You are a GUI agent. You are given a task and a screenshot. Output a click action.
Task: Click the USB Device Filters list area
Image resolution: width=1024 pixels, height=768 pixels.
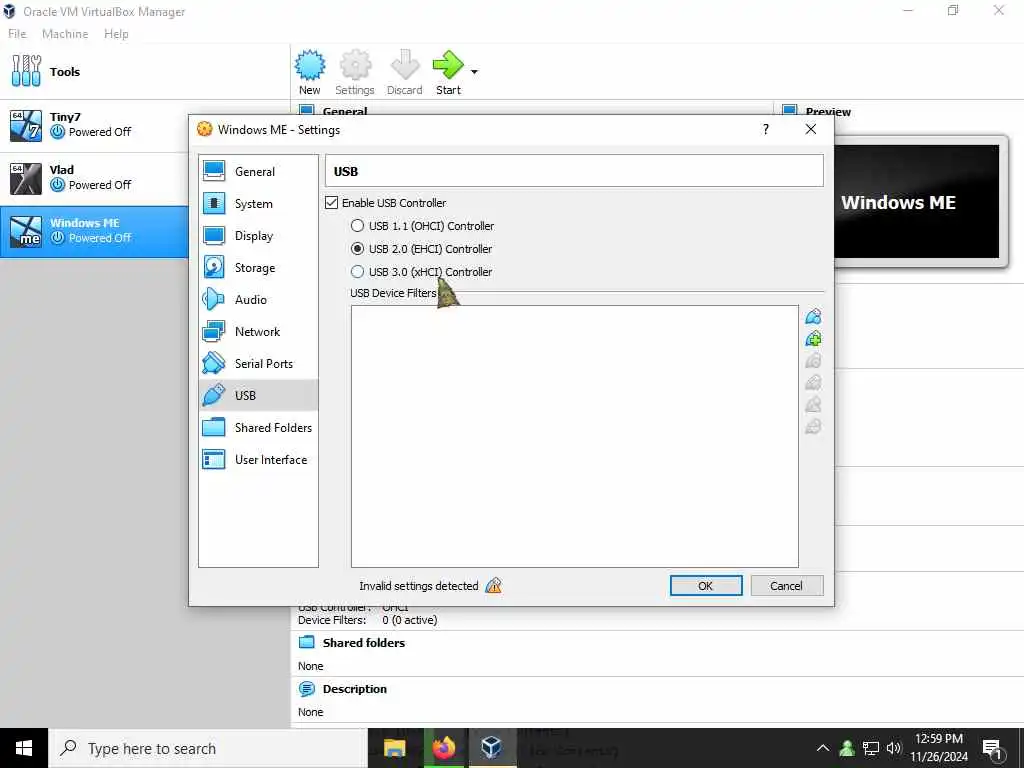point(575,436)
